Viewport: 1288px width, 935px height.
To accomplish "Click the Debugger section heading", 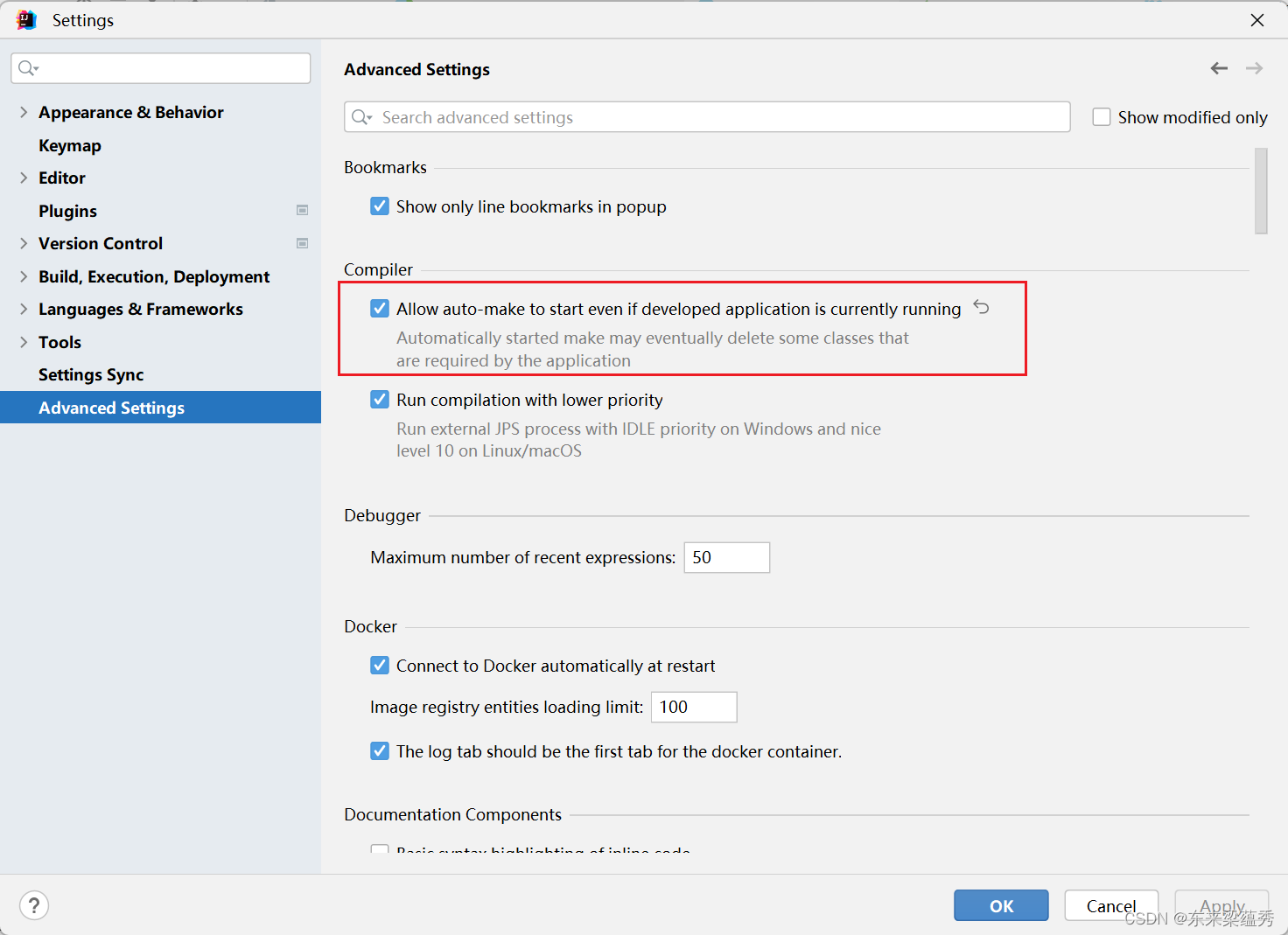I will tap(382, 515).
